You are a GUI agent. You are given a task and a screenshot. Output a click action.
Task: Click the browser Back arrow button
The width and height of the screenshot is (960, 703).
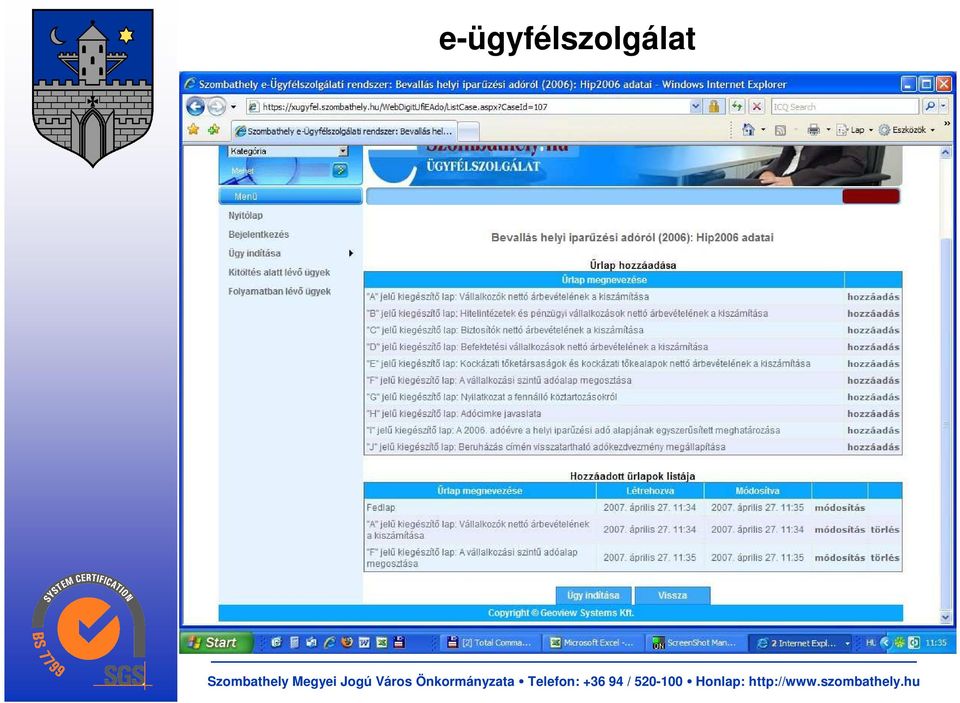pyautogui.click(x=195, y=107)
